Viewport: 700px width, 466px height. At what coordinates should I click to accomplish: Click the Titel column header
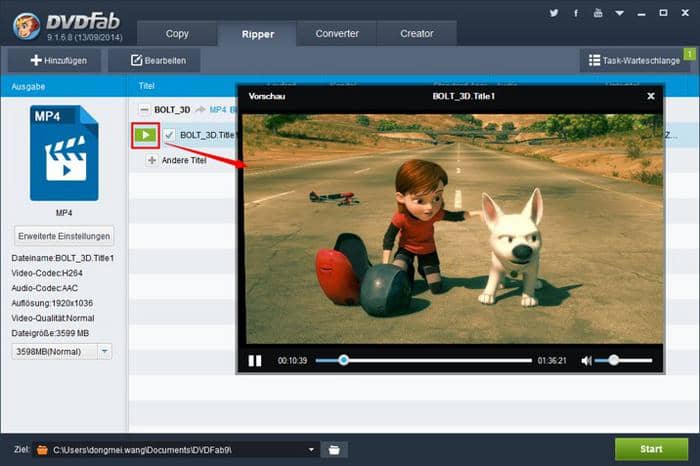[x=146, y=86]
